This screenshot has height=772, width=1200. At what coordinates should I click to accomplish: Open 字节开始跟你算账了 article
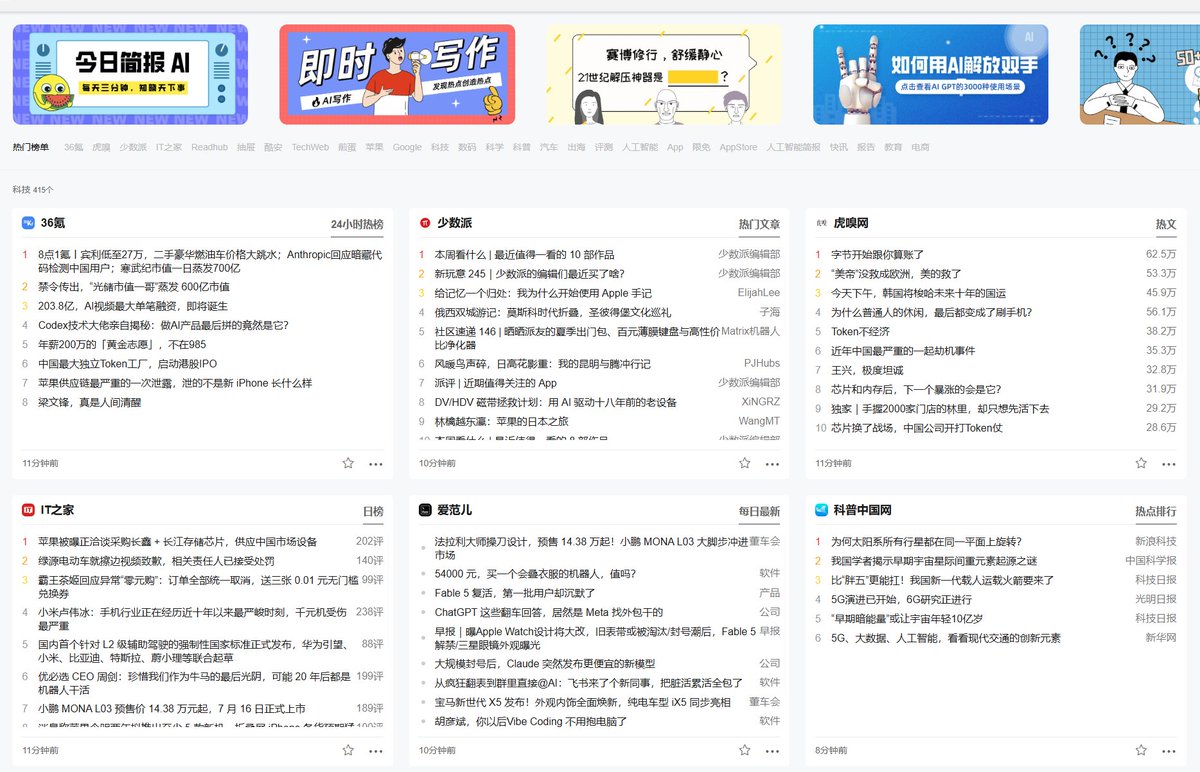[x=877, y=255]
